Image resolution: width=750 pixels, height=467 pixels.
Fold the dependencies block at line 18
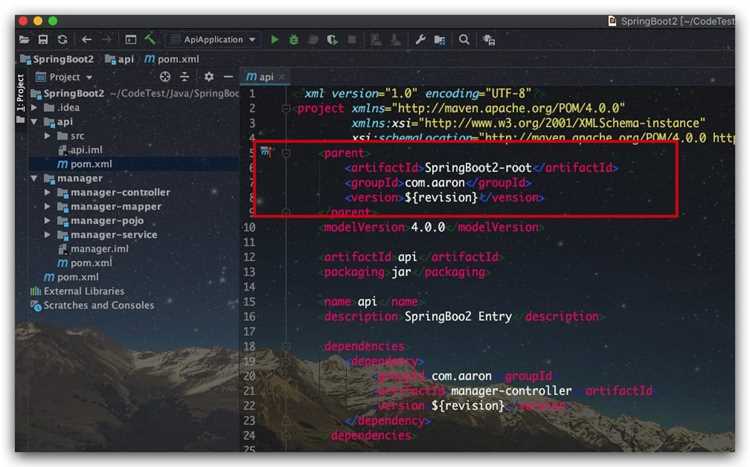point(286,346)
